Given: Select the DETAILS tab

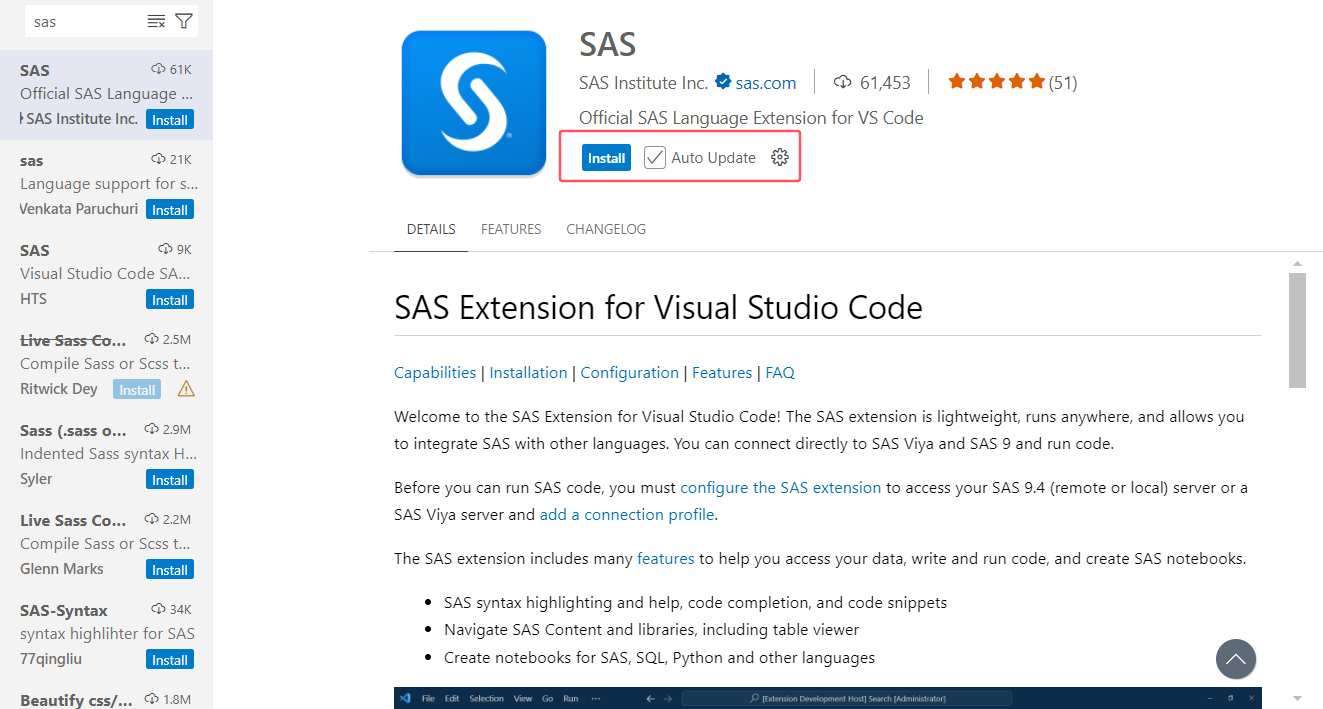Looking at the screenshot, I should point(431,229).
